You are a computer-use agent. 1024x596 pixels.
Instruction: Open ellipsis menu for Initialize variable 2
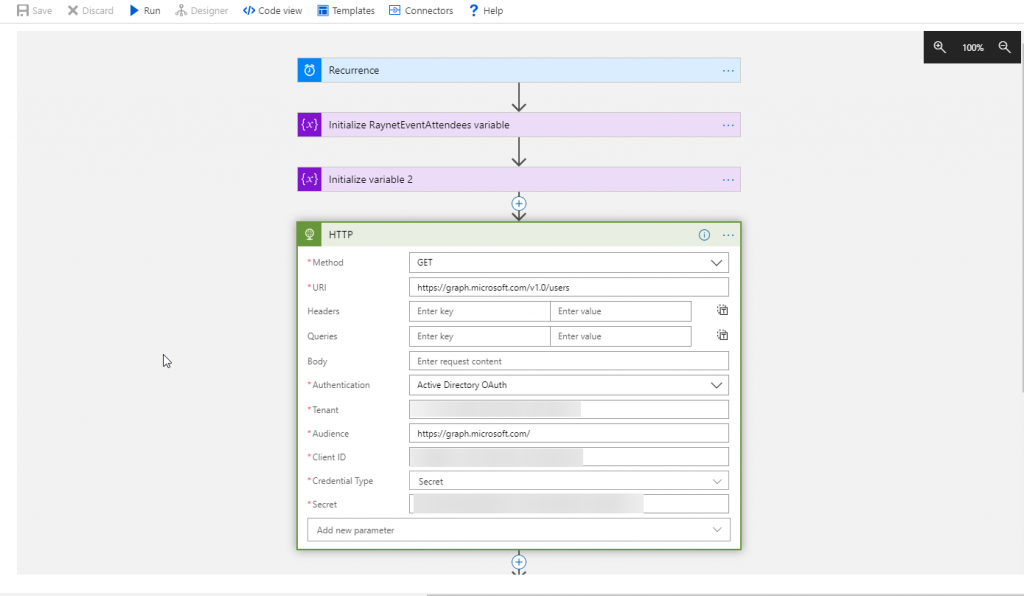pos(728,180)
